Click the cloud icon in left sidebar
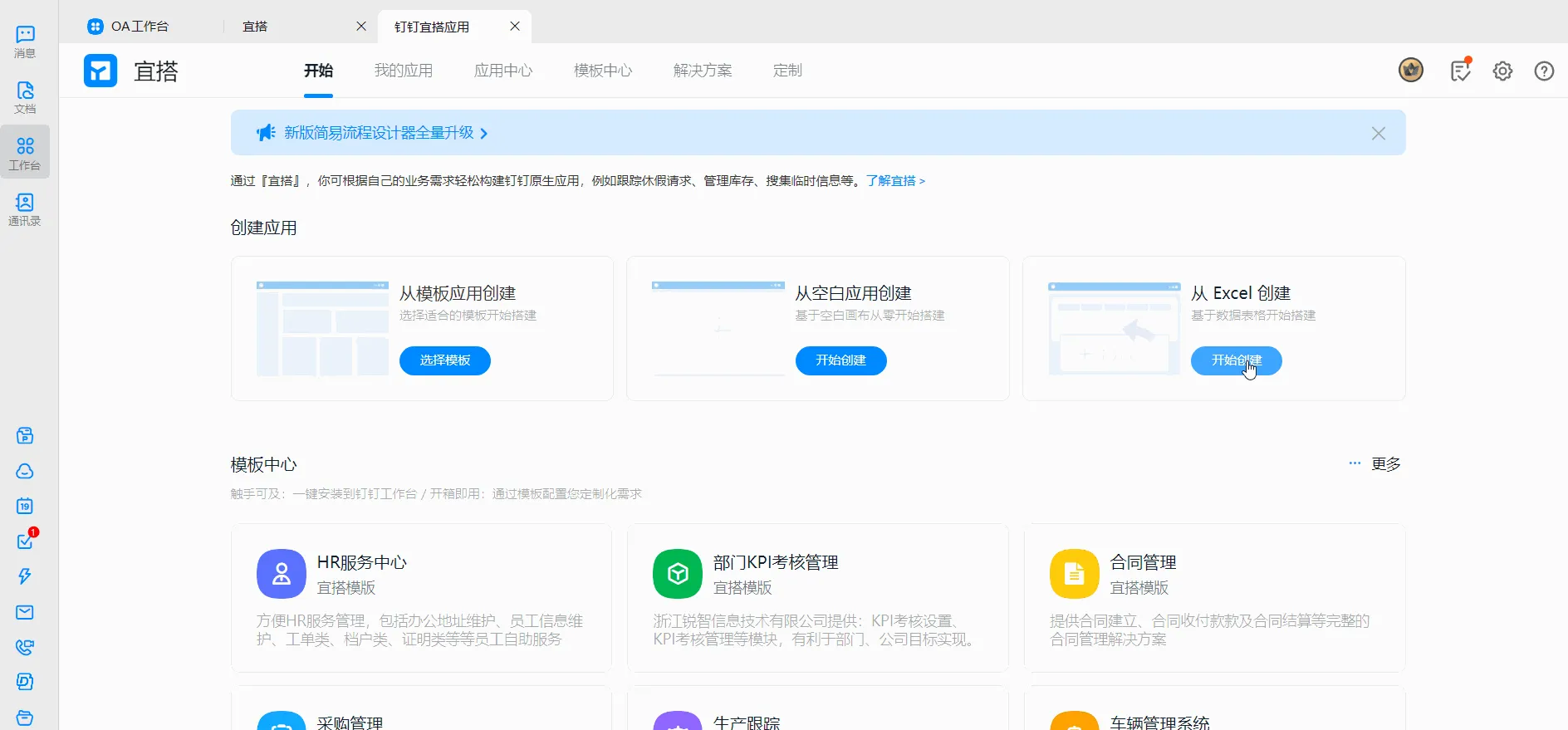This screenshot has width=1568, height=730. tap(25, 471)
